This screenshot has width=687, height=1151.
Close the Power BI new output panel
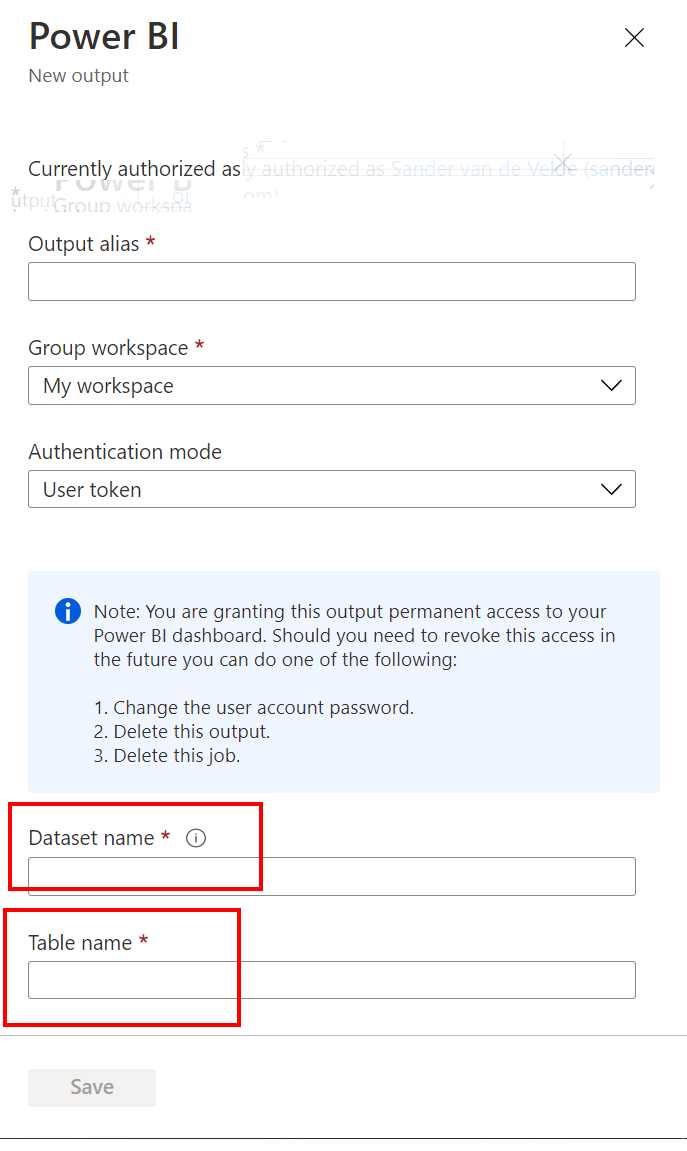634,37
